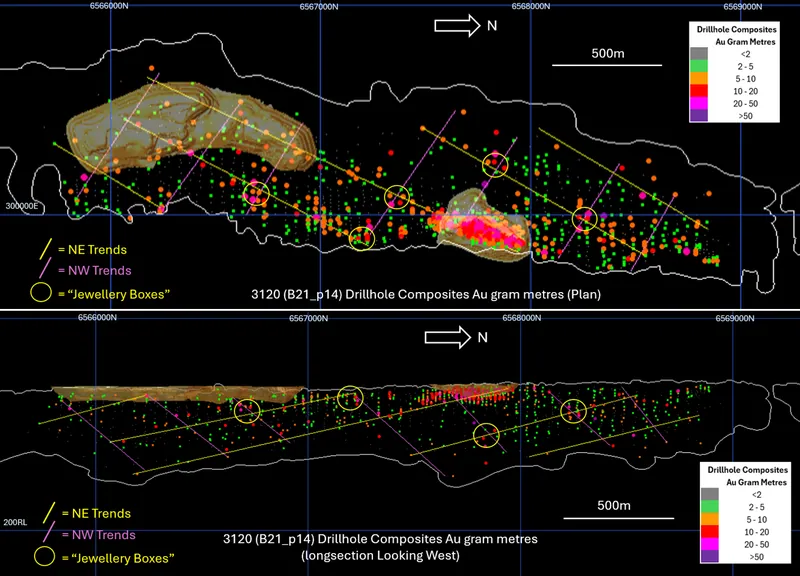Pick the grey <2 swatch in longsection legend
The width and height of the screenshot is (800, 576).
pyautogui.click(x=710, y=494)
